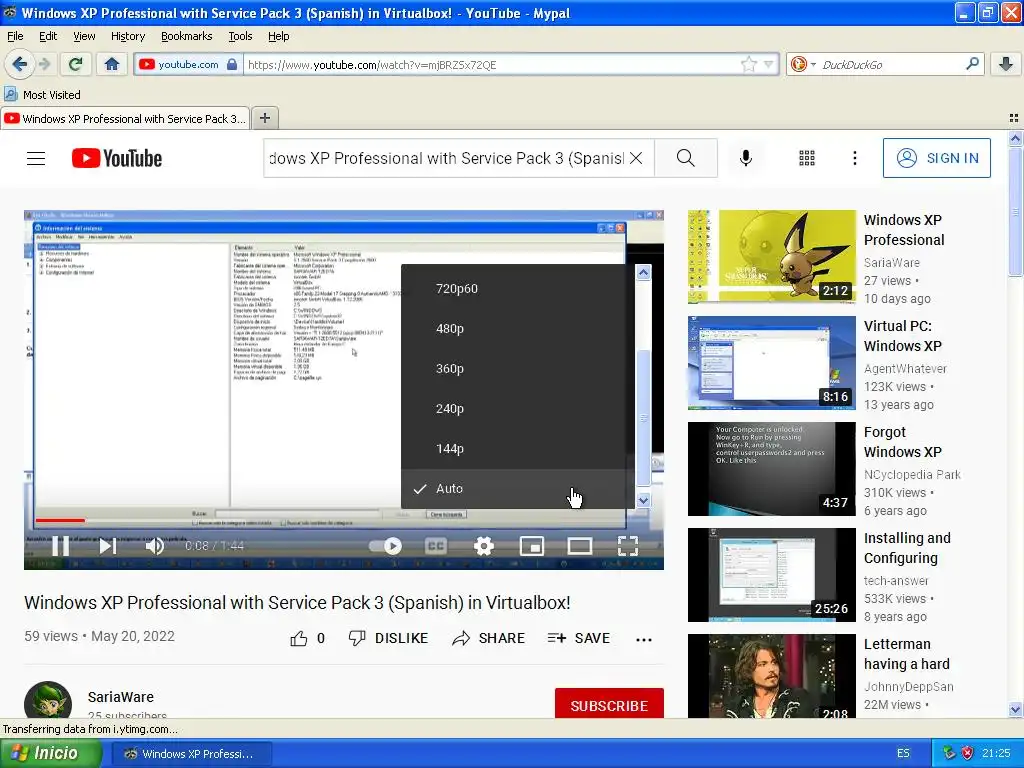Click the SUBSCRIBE button
Viewport: 1024px width, 768px height.
[x=609, y=705]
